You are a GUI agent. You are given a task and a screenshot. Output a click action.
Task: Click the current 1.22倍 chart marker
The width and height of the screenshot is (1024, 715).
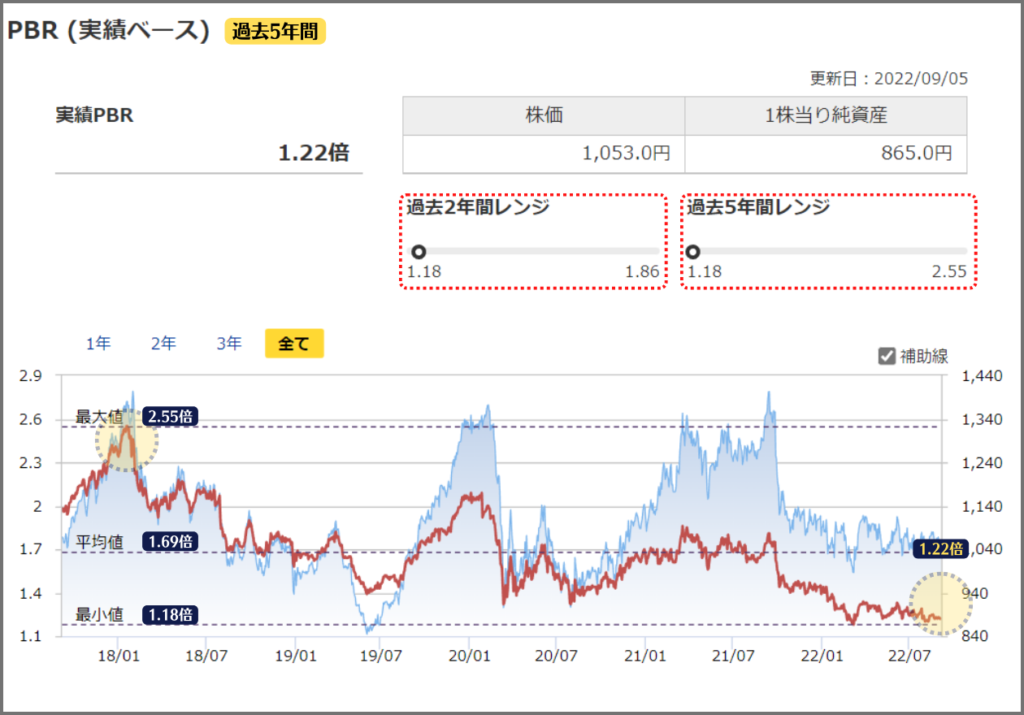940,548
